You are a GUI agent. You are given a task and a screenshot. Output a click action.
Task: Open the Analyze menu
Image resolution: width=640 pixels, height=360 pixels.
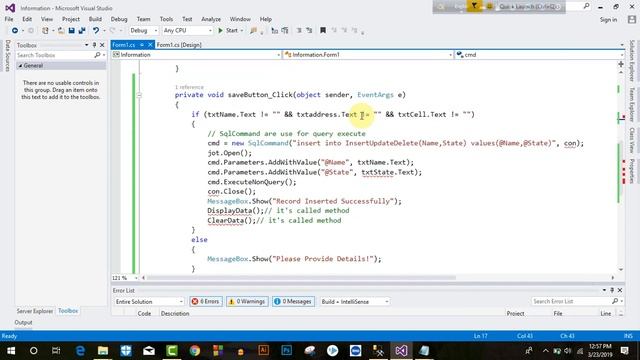click(211, 19)
